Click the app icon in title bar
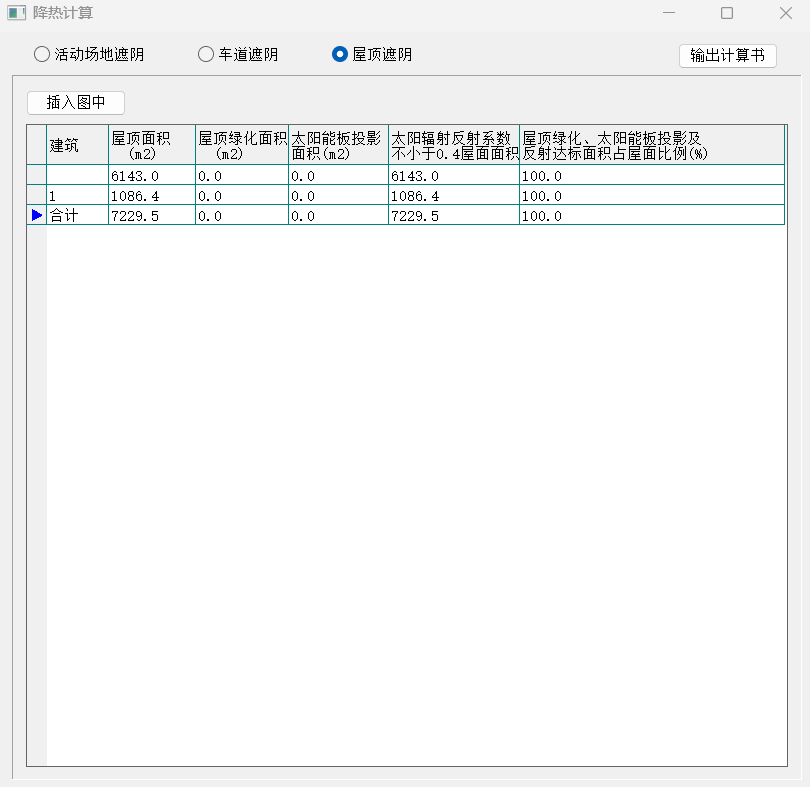The height and width of the screenshot is (787, 810). (16, 13)
